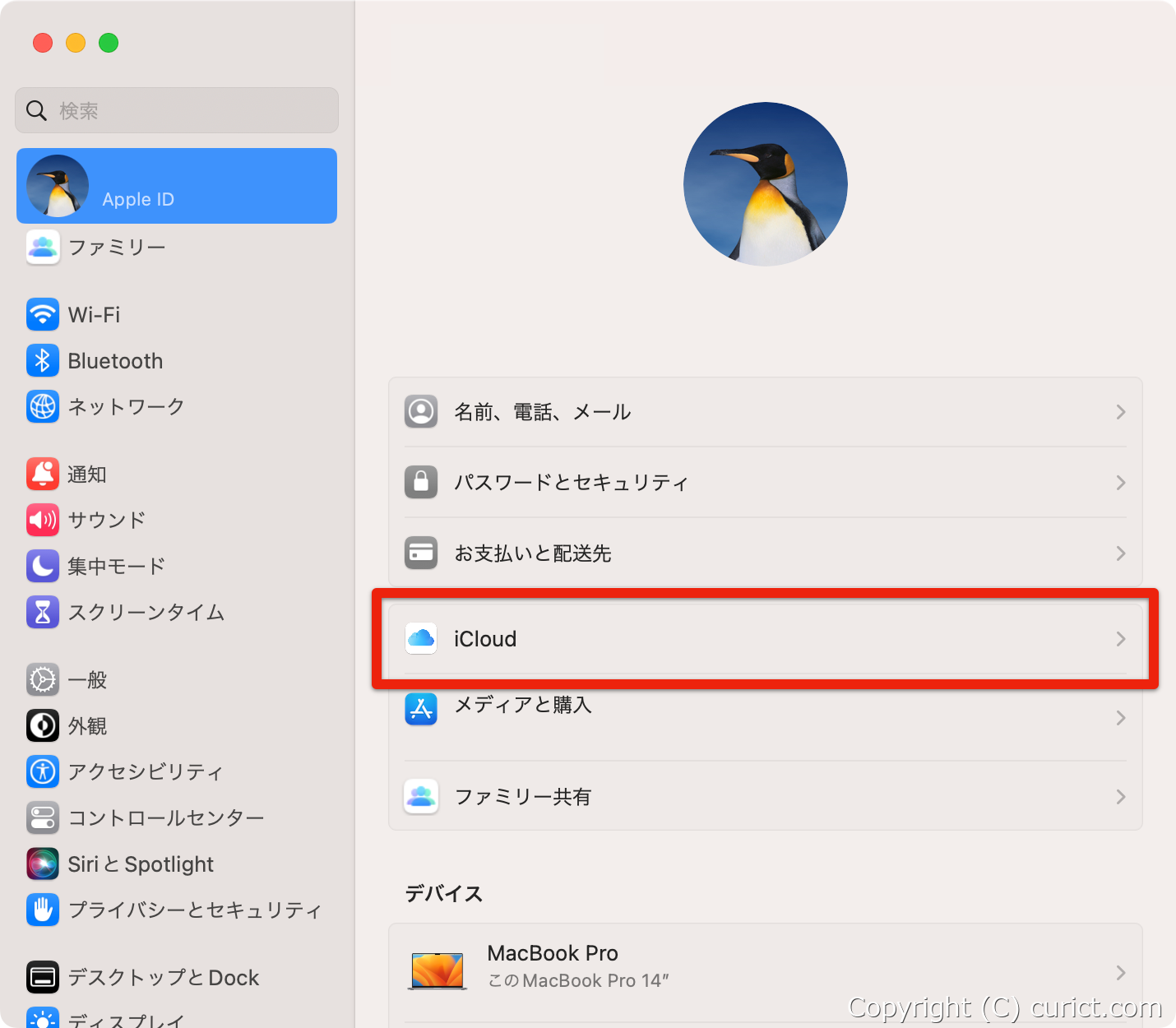Click the yellow minimize window button

(76, 43)
